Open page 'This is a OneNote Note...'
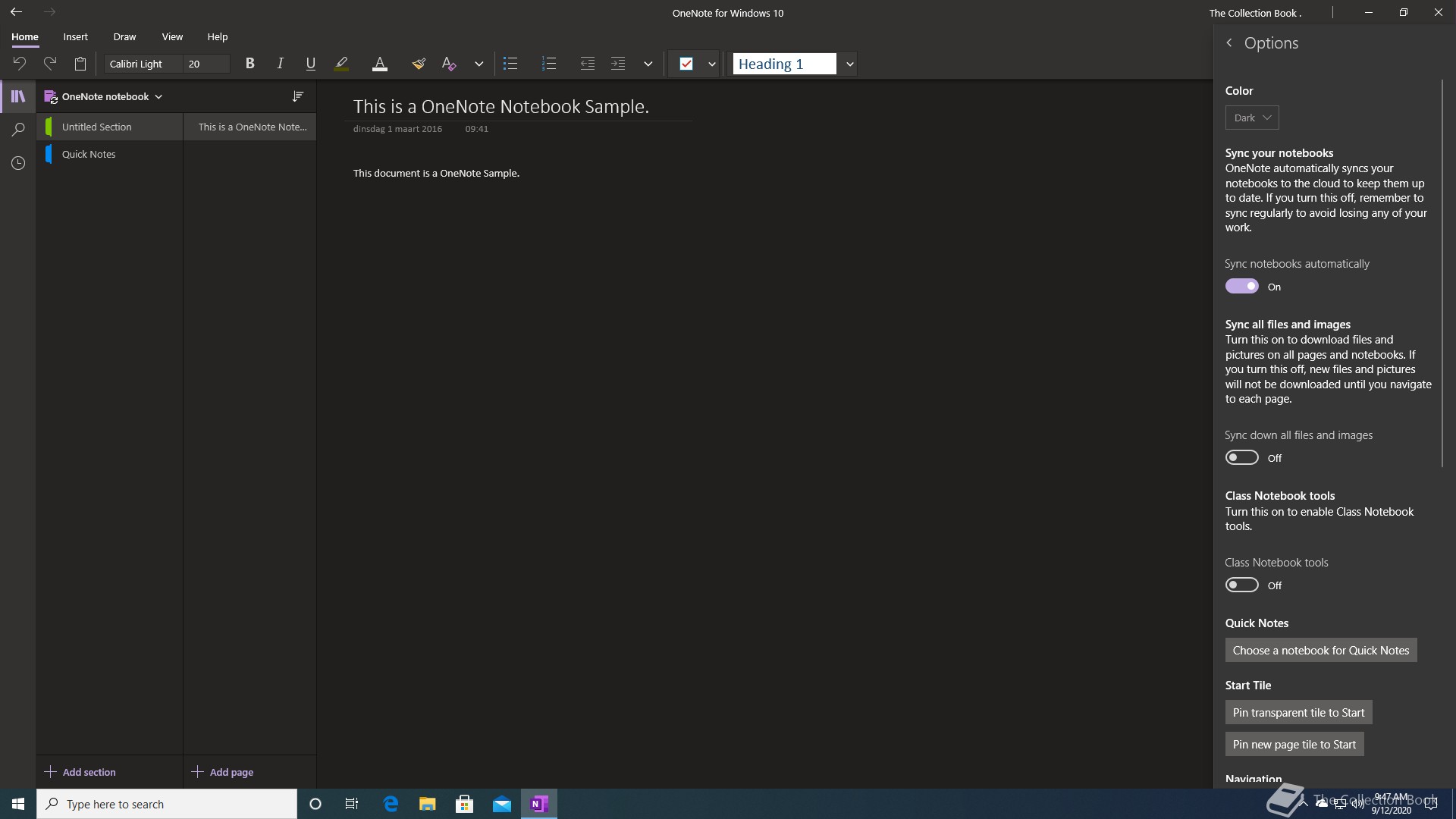Image resolution: width=1456 pixels, height=819 pixels. 249,127
